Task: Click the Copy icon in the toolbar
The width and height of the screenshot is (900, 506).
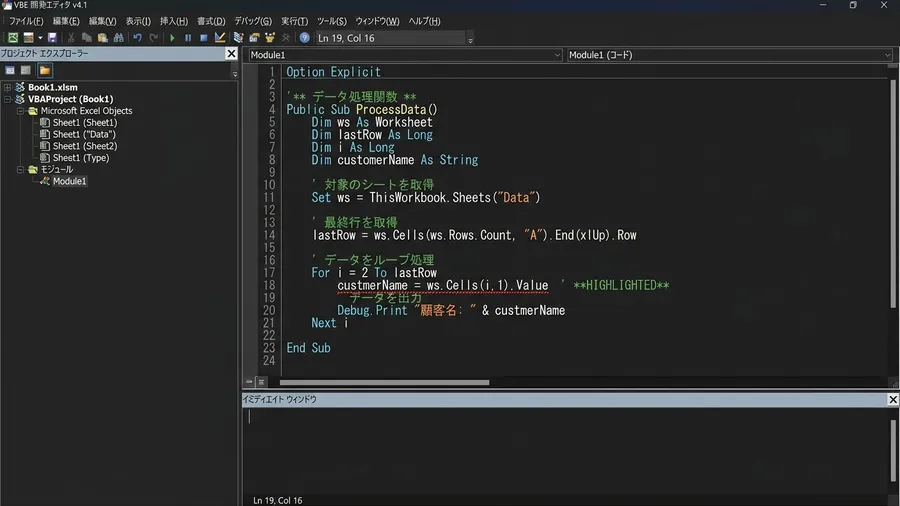Action: click(87, 38)
